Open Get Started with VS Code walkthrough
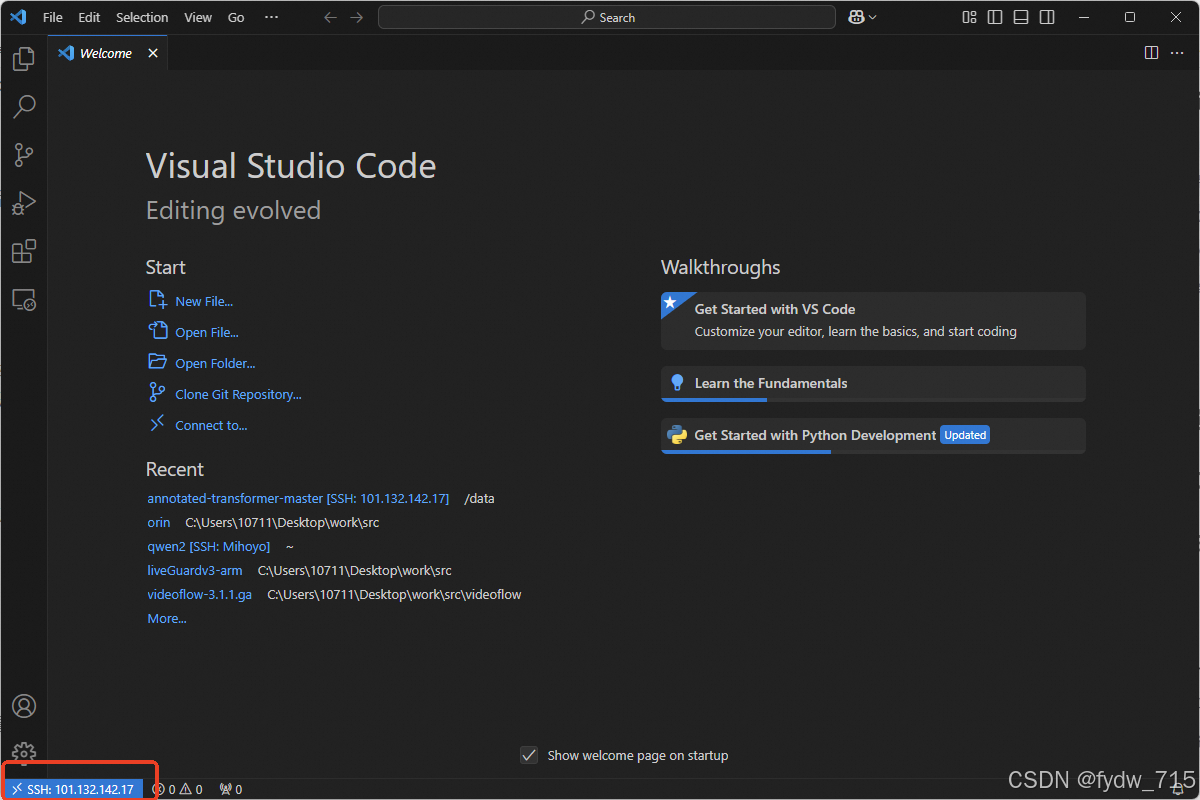 [873, 320]
